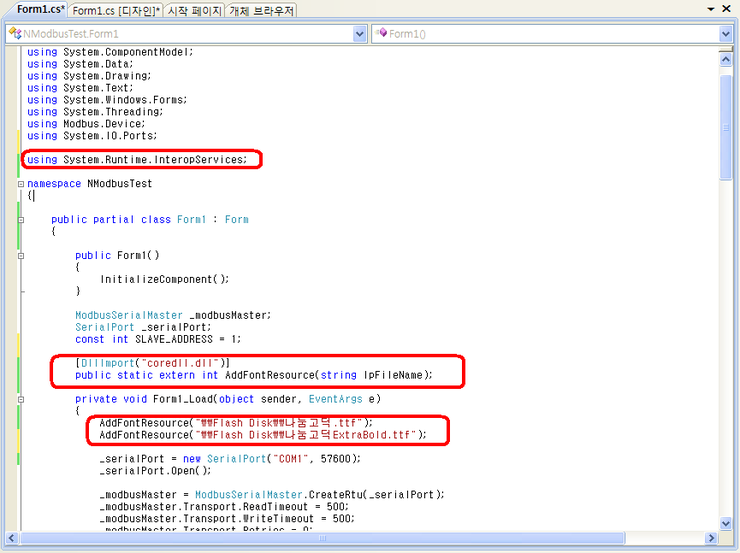Switch to the 개체 브라우저 tab

coord(262,10)
